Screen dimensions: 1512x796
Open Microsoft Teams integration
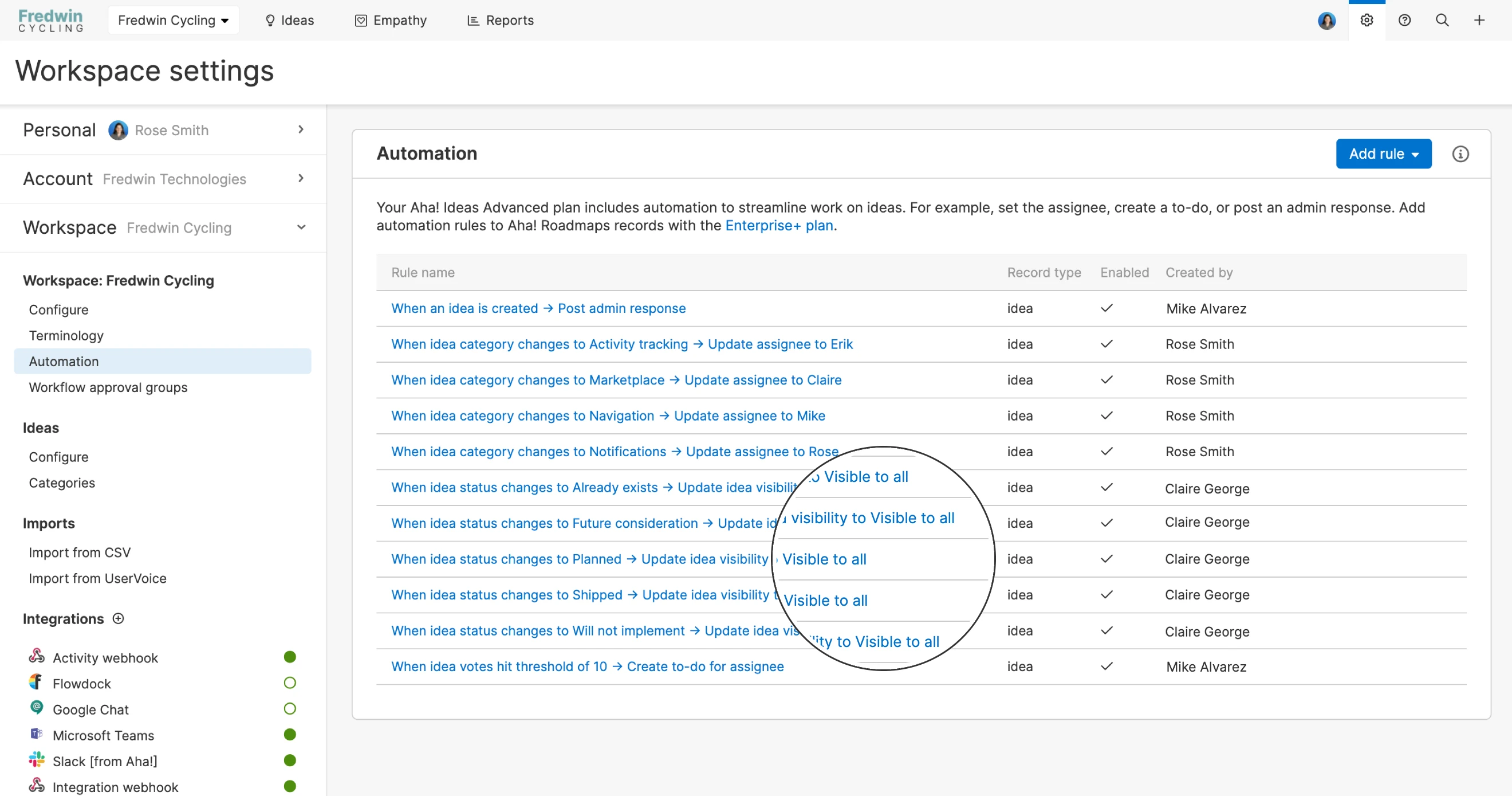103,735
